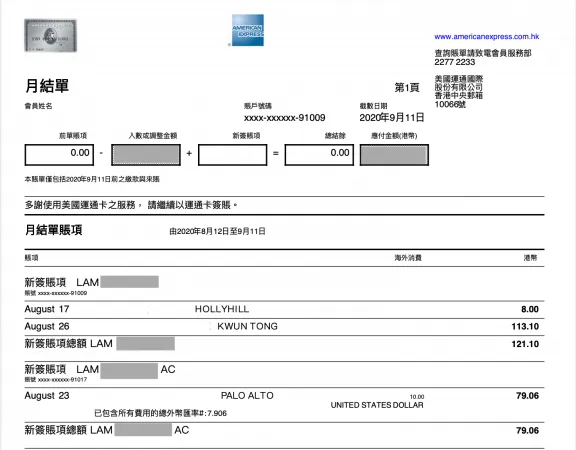The width and height of the screenshot is (576, 450).
Task: Click the HOLLYHILL merchant text
Action: click(x=222, y=309)
